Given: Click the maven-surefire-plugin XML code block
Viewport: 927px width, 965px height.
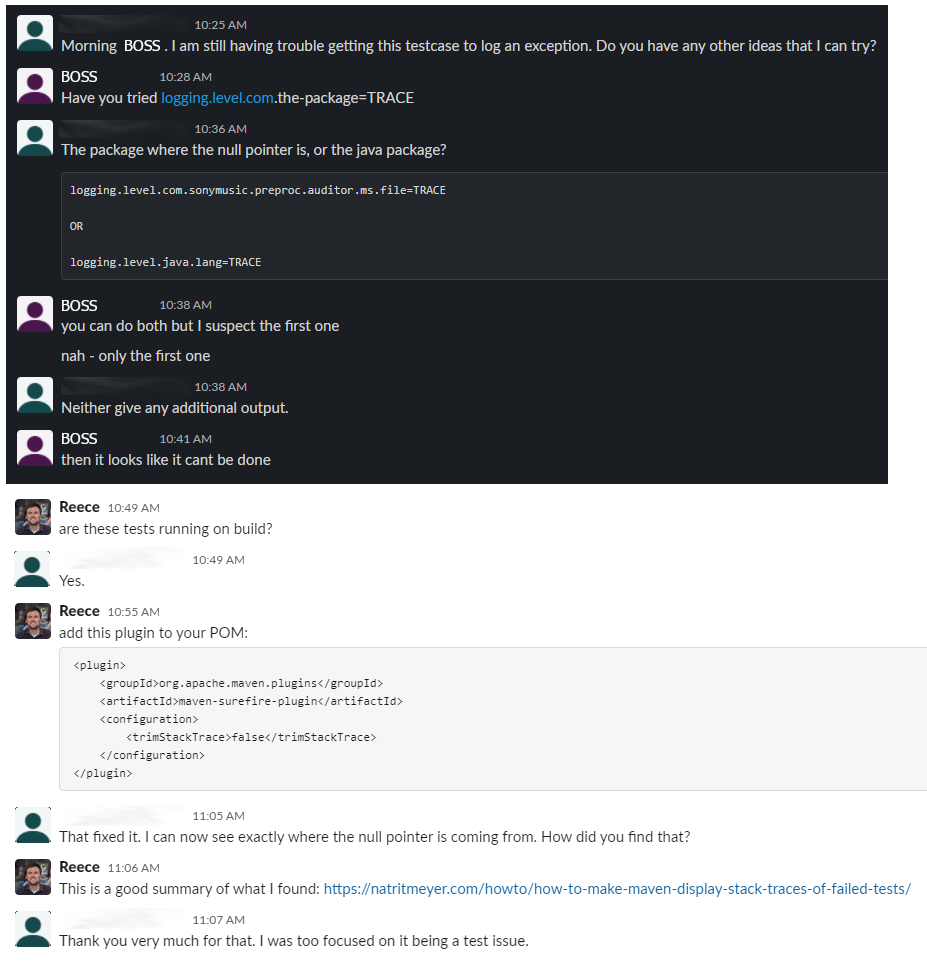Looking at the screenshot, I should 493,719.
